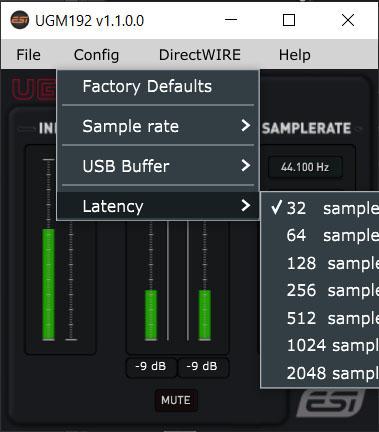
Task: Click the MUTE button
Action: [176, 400]
